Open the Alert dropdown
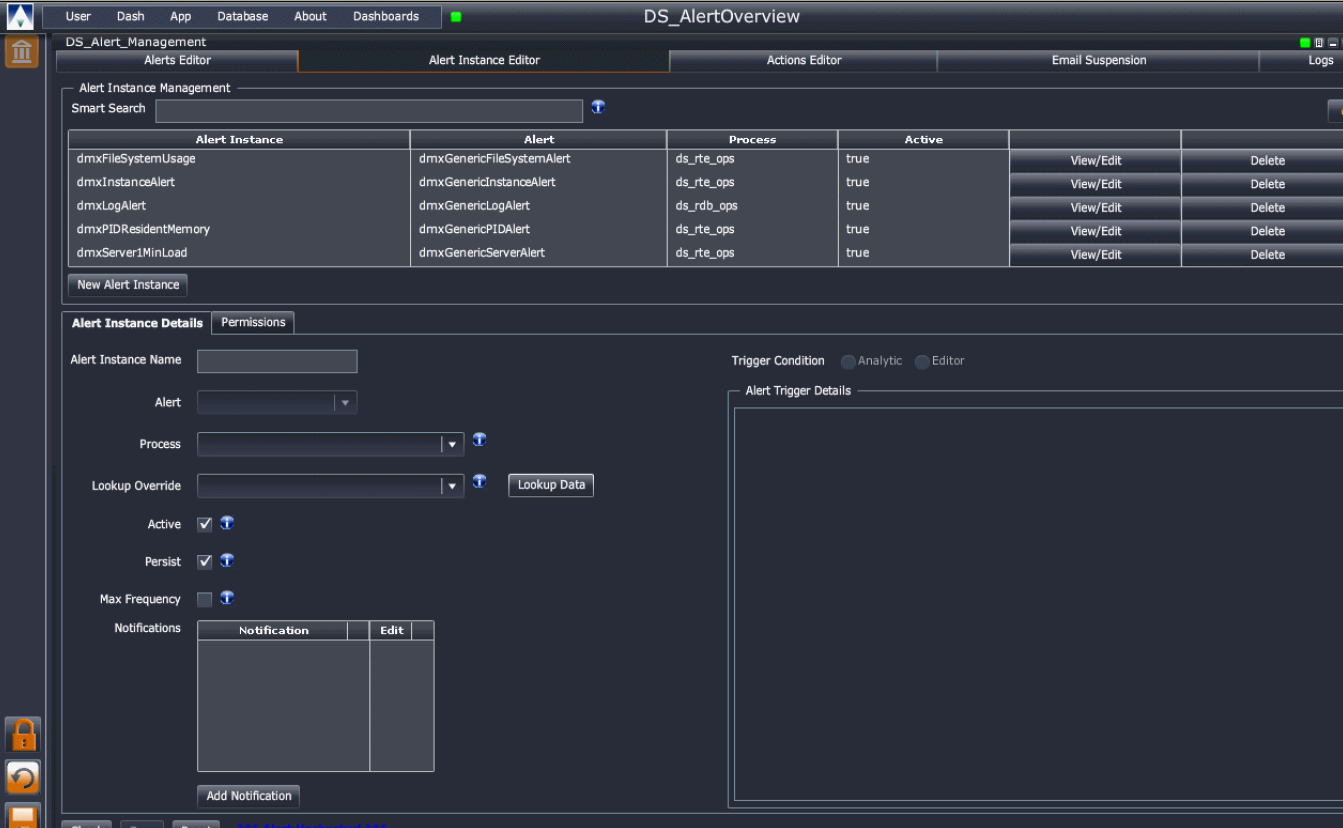The width and height of the screenshot is (1343, 828). coord(277,403)
